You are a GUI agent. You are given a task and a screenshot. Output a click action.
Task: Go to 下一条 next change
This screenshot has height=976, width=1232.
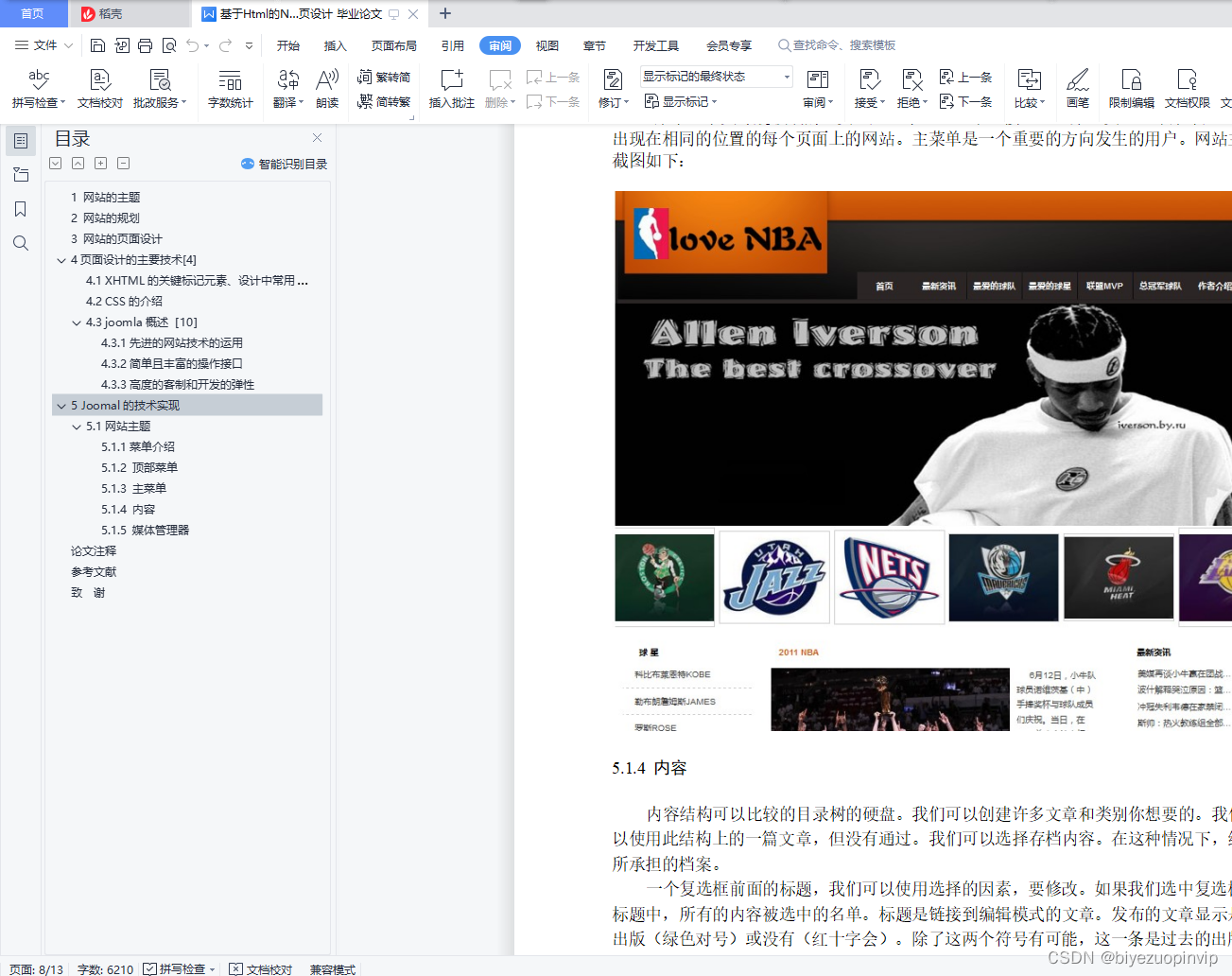pyautogui.click(x=966, y=101)
